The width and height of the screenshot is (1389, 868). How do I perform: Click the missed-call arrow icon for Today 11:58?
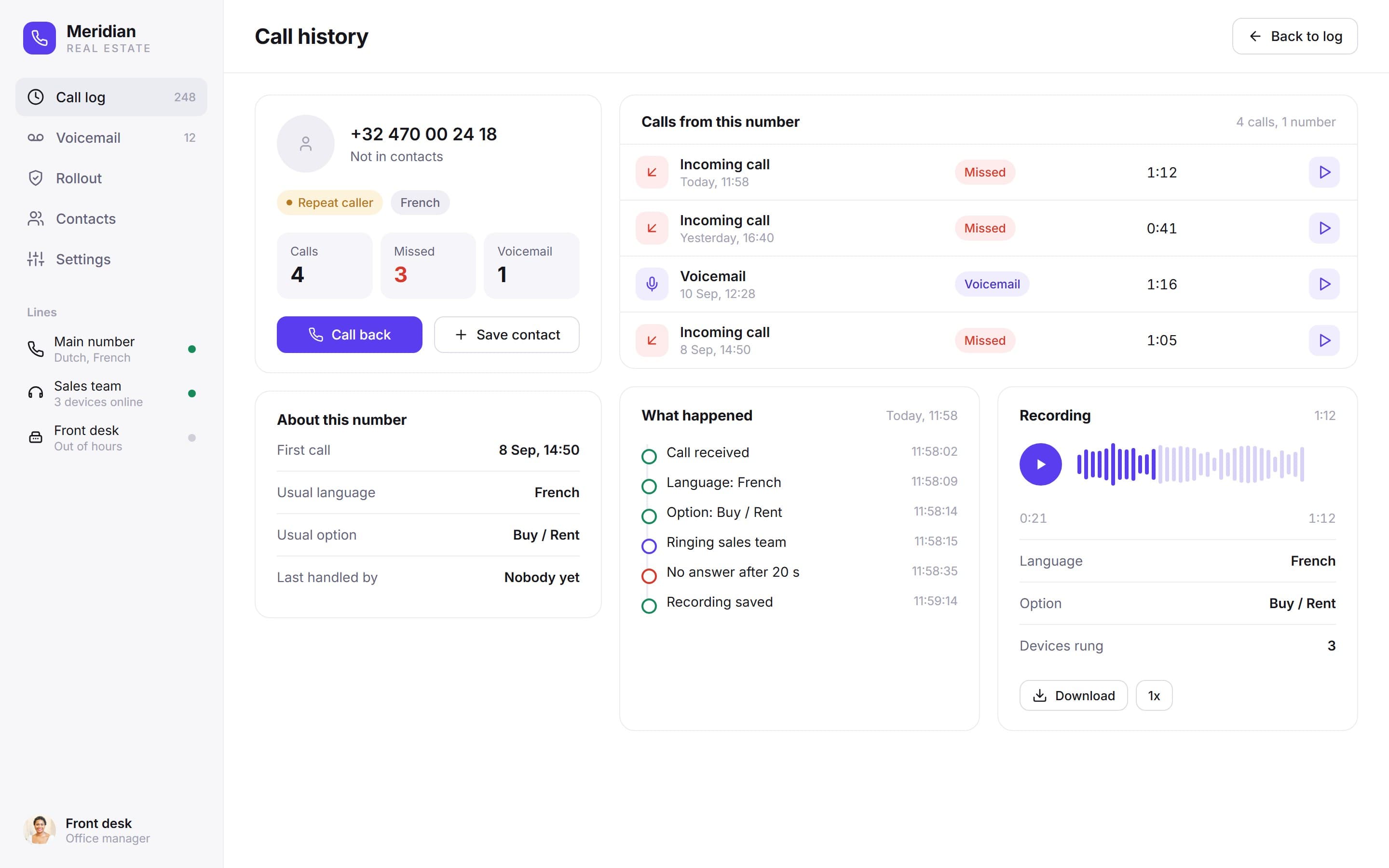click(x=652, y=172)
